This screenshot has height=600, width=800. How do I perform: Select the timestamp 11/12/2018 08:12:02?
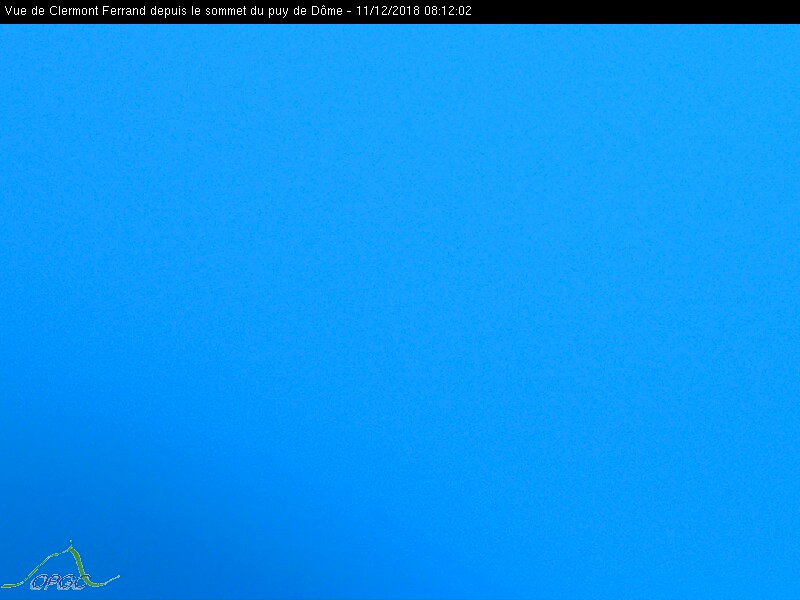(414, 11)
